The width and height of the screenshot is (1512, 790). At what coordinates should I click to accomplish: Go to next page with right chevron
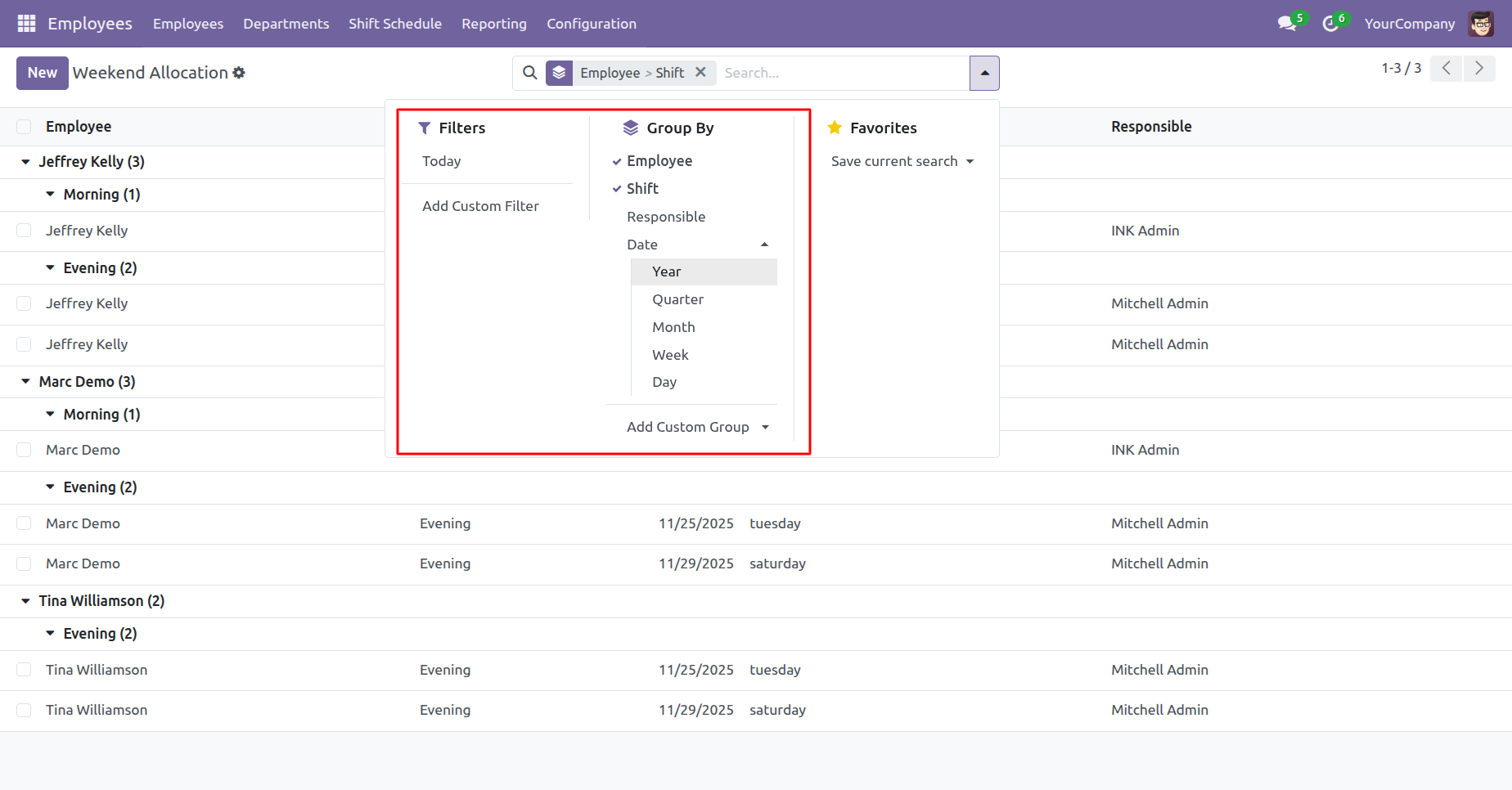pos(1479,68)
